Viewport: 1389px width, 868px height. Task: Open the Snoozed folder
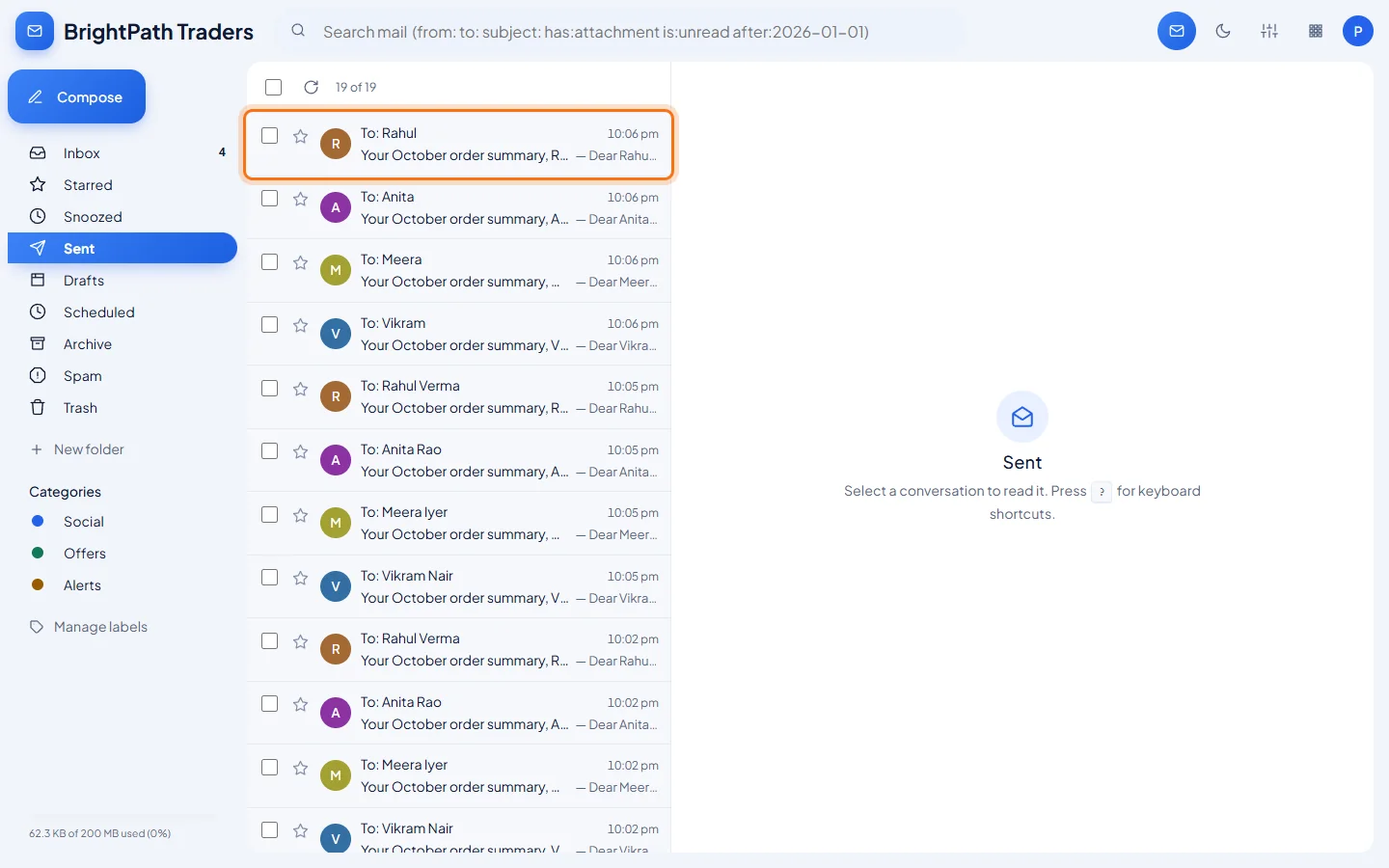coord(123,216)
